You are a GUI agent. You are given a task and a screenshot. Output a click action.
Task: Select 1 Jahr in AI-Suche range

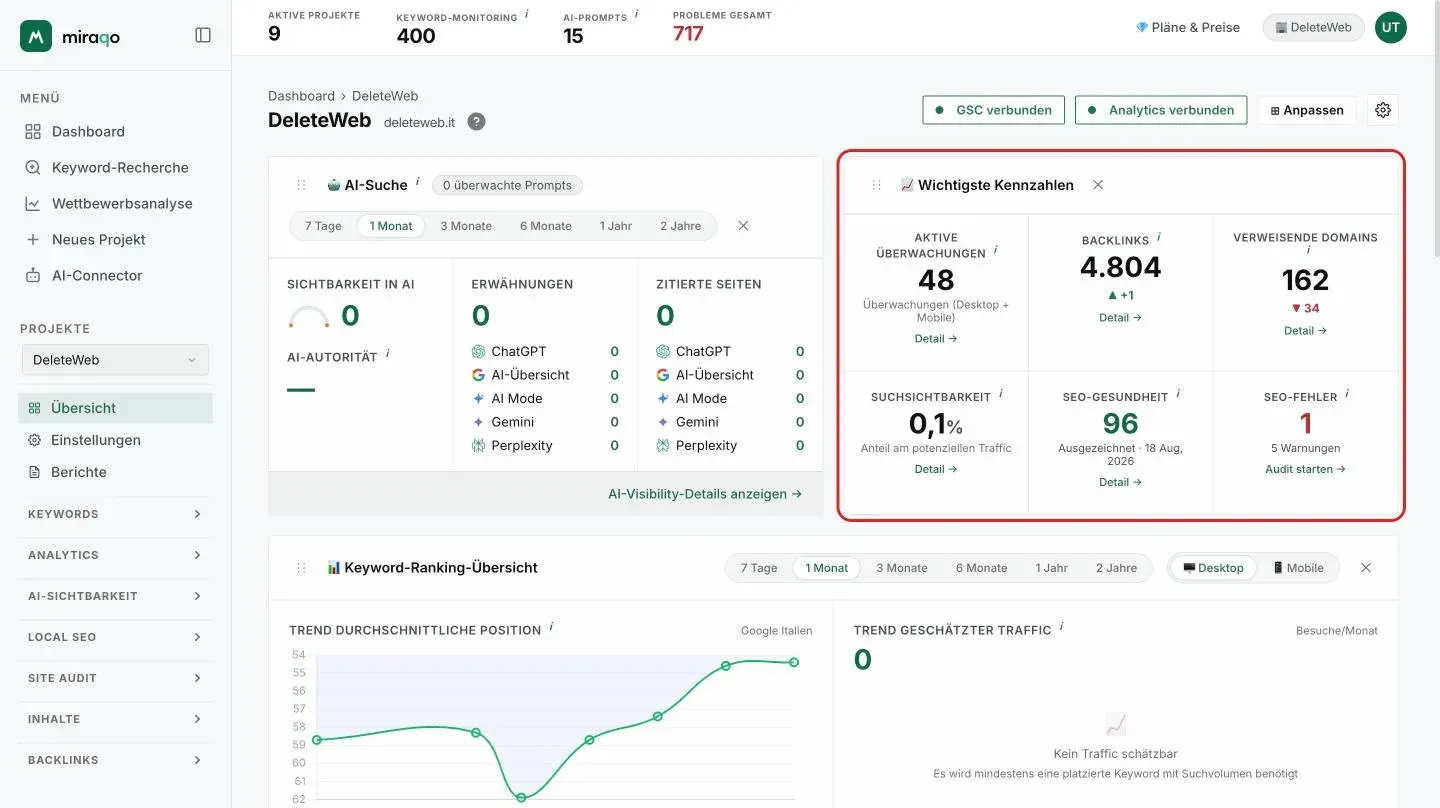tap(616, 226)
